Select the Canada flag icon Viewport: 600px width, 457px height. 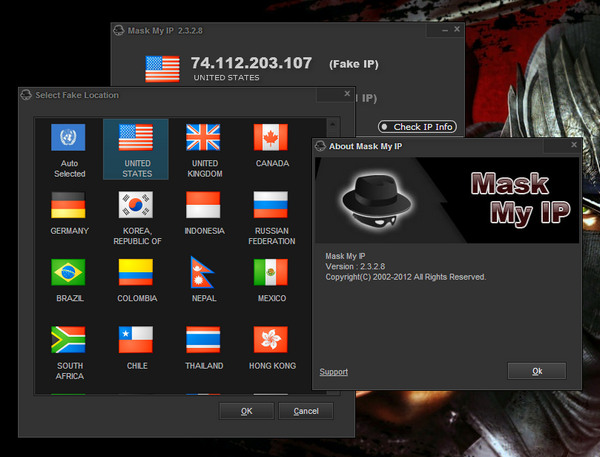click(x=271, y=137)
